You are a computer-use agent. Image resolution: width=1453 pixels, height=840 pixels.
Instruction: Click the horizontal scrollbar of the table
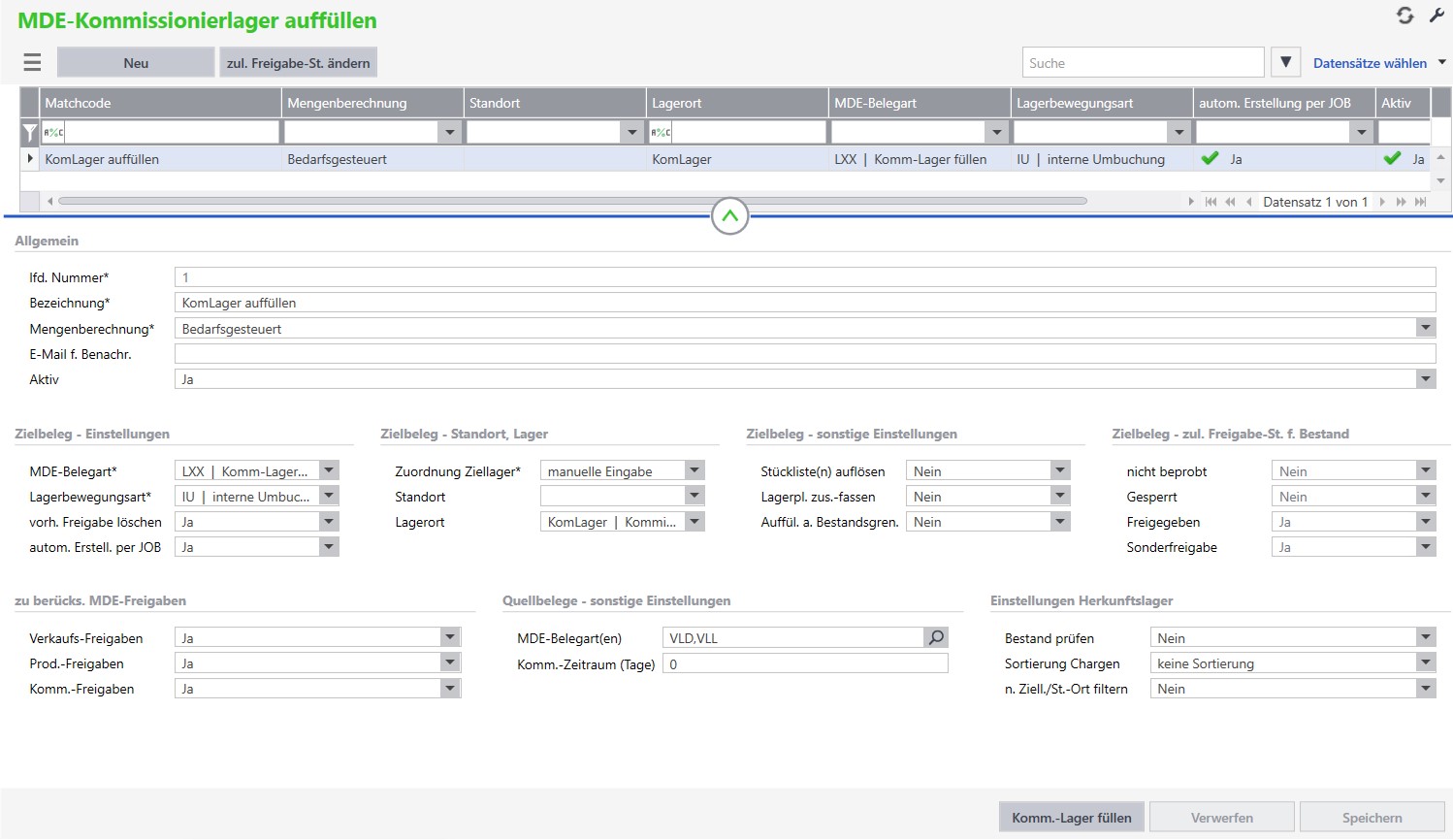572,202
